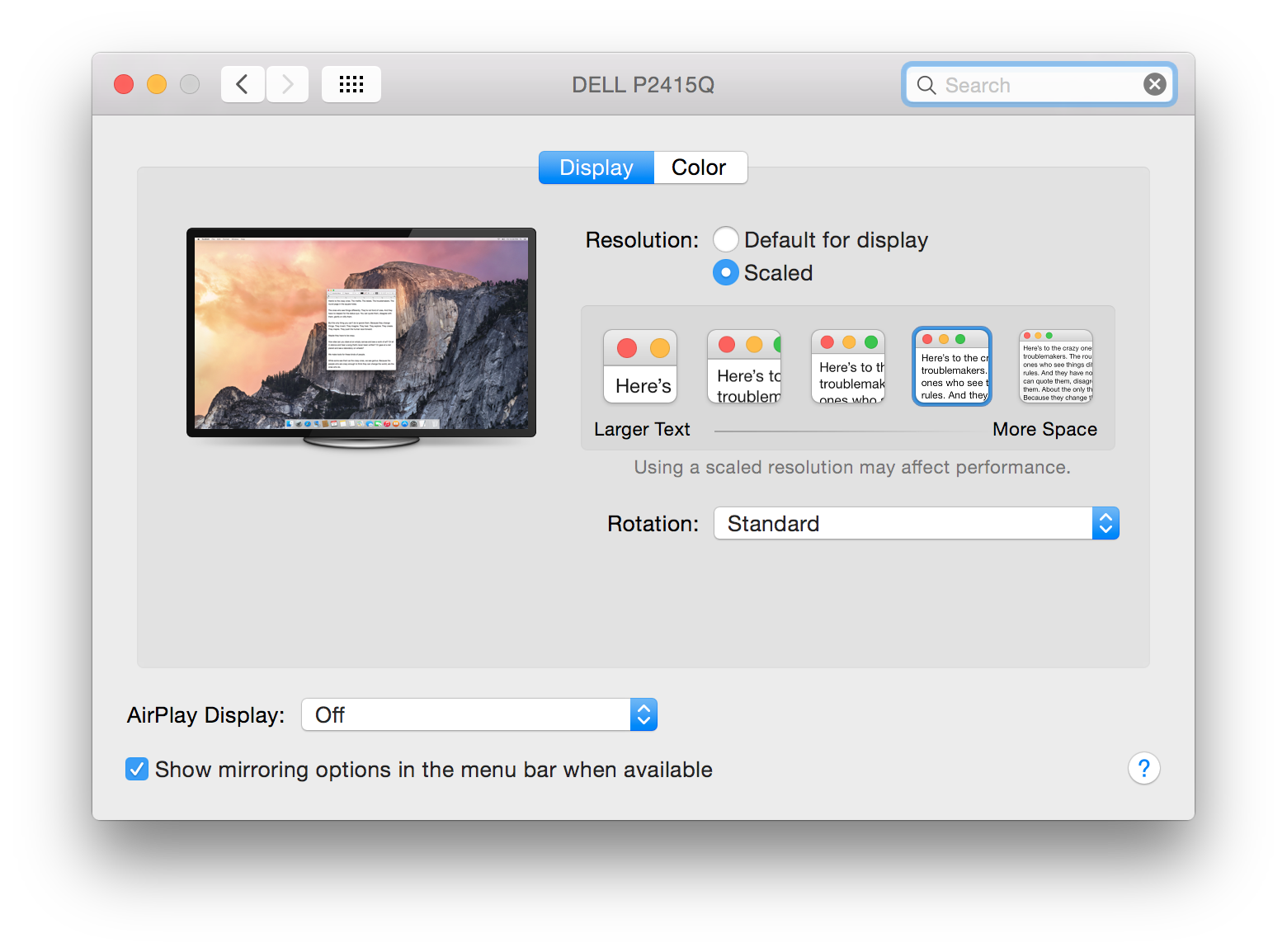1287x952 pixels.
Task: Open help with the question mark button
Action: click(x=1144, y=769)
